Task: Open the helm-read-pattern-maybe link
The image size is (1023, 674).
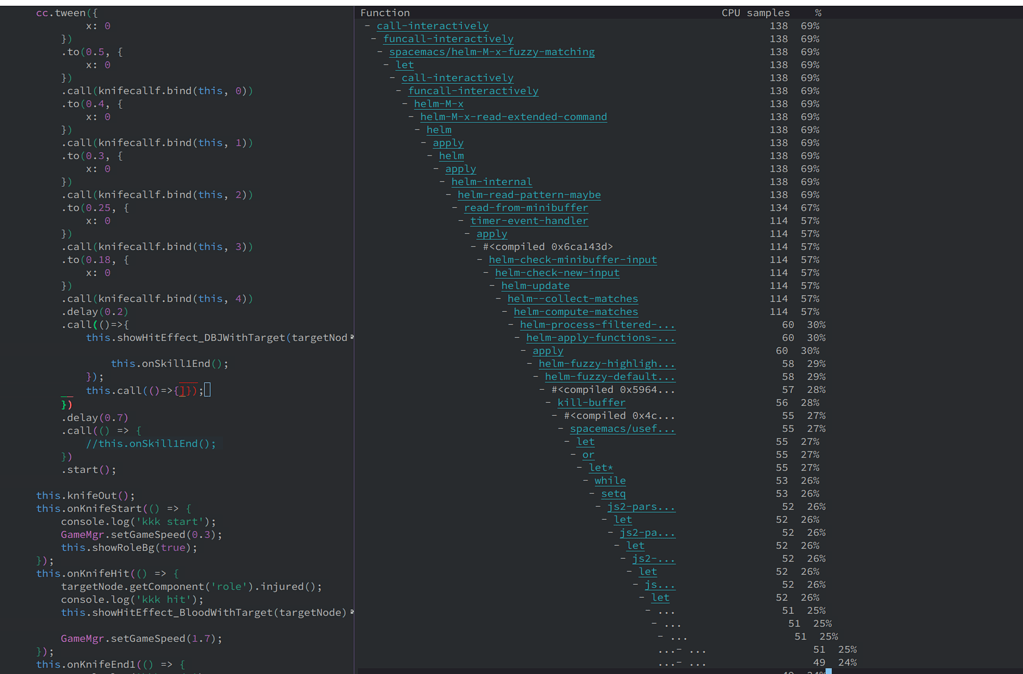Action: 529,194
